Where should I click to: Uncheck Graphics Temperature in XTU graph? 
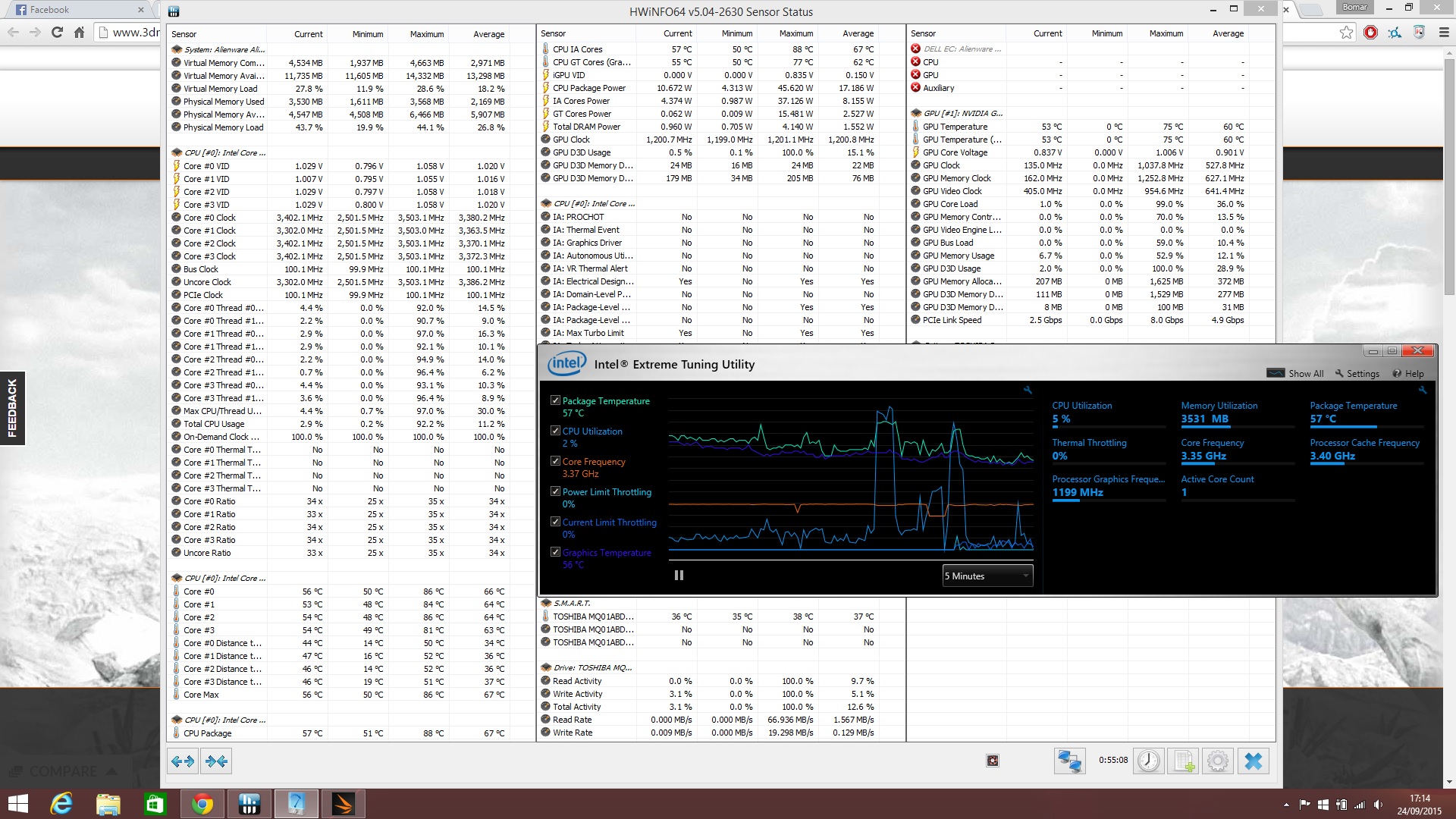tap(555, 552)
